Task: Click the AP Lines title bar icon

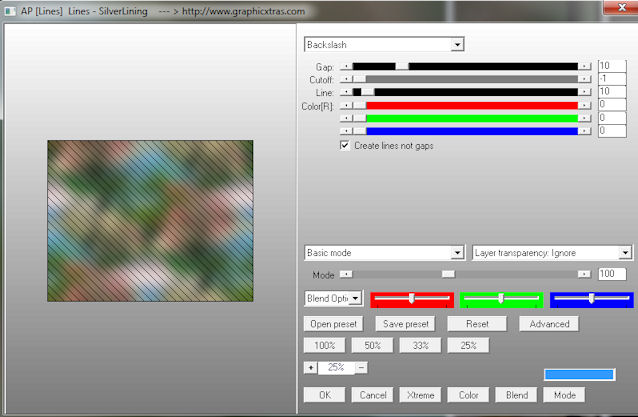Action: [9, 11]
